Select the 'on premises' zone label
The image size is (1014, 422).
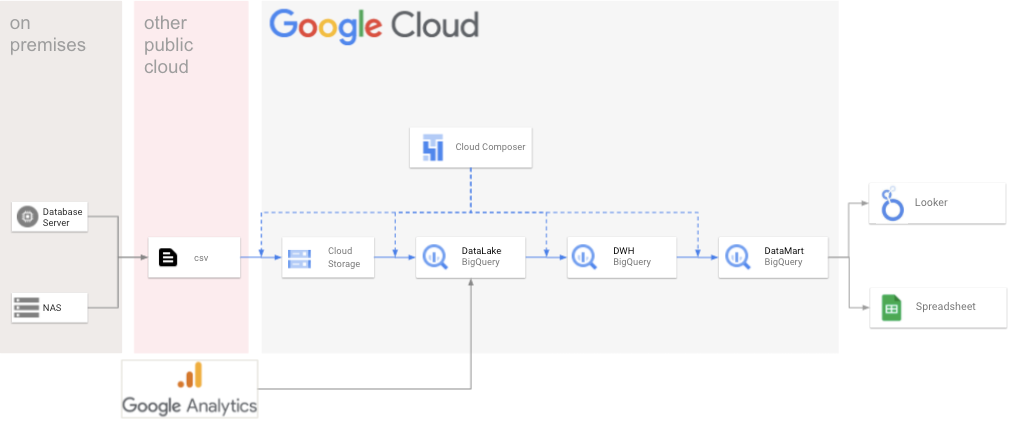[47, 34]
